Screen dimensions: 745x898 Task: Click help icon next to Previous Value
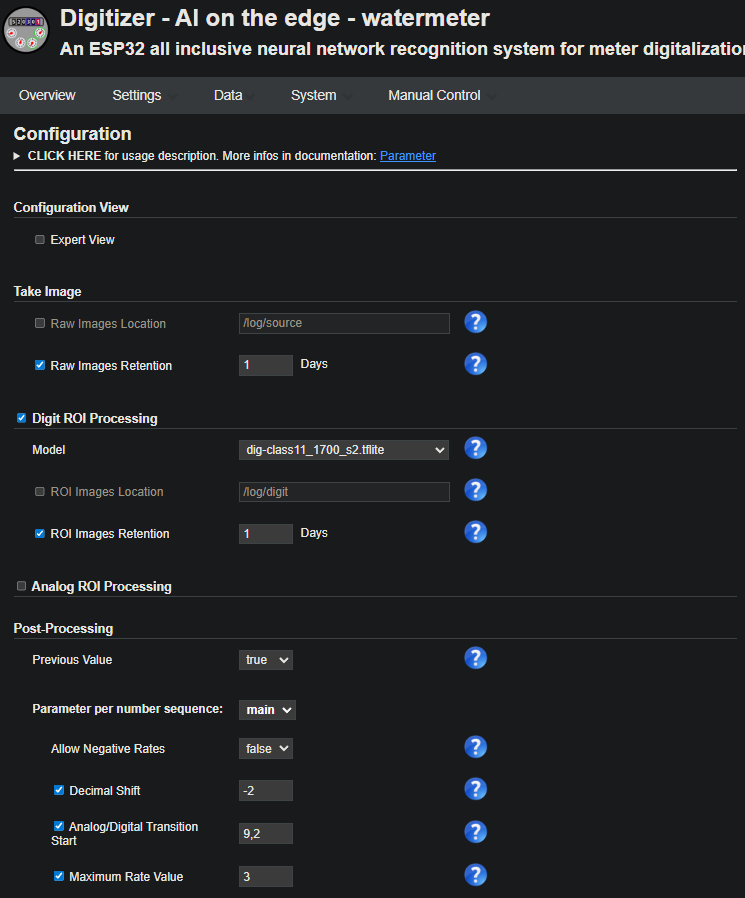point(476,658)
